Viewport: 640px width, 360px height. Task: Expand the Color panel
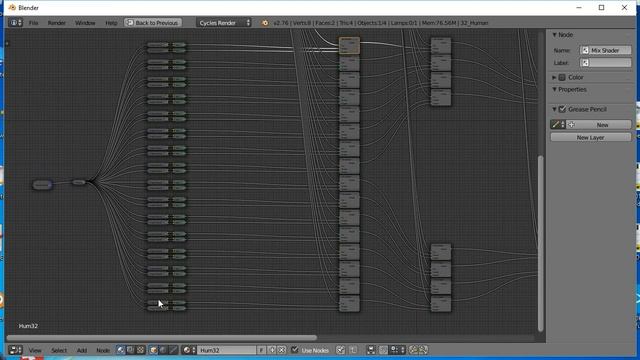coord(554,77)
